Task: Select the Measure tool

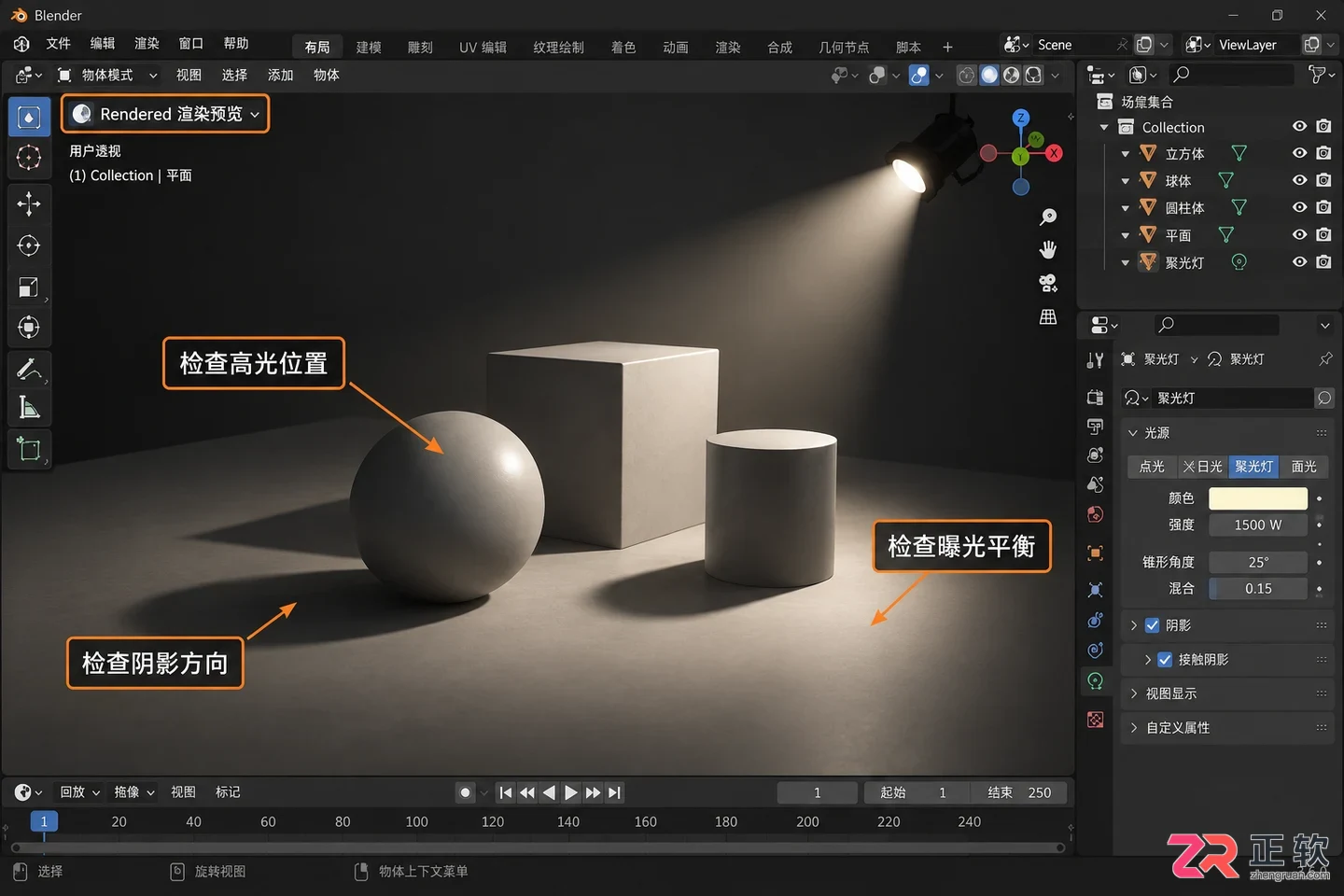Action: 29,408
